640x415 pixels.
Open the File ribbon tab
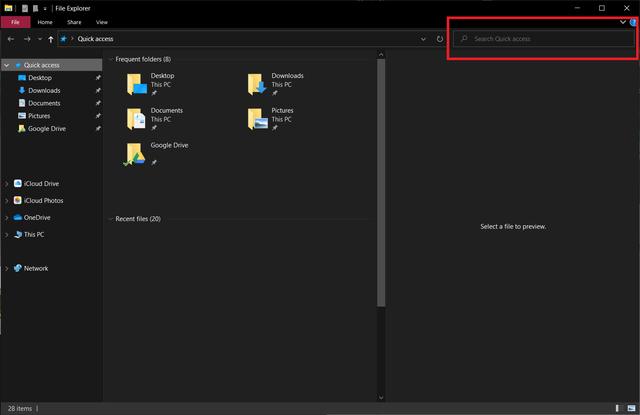tap(16, 22)
